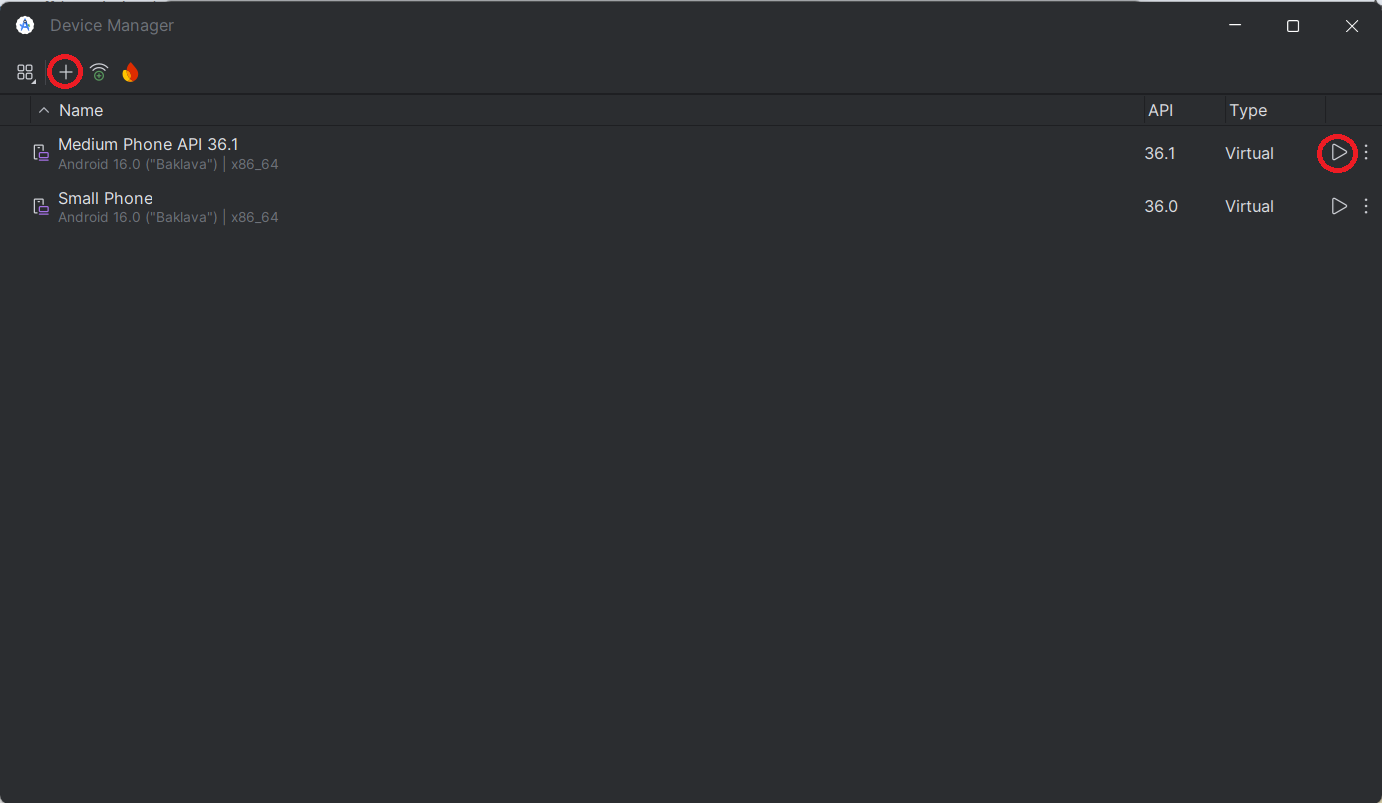
Task: Pair a device using Wi-Fi icon
Action: click(x=98, y=72)
